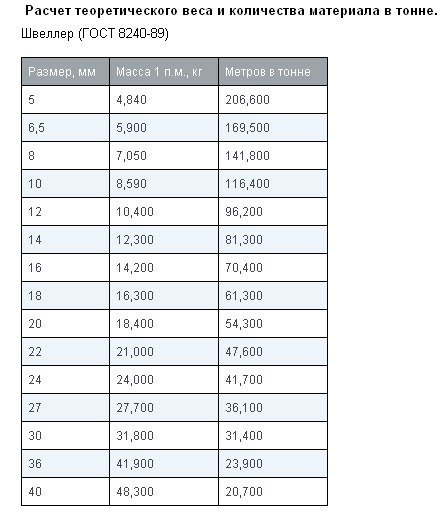Select the cell showing 81,300
This screenshot has width=448, height=518.
coord(273,240)
